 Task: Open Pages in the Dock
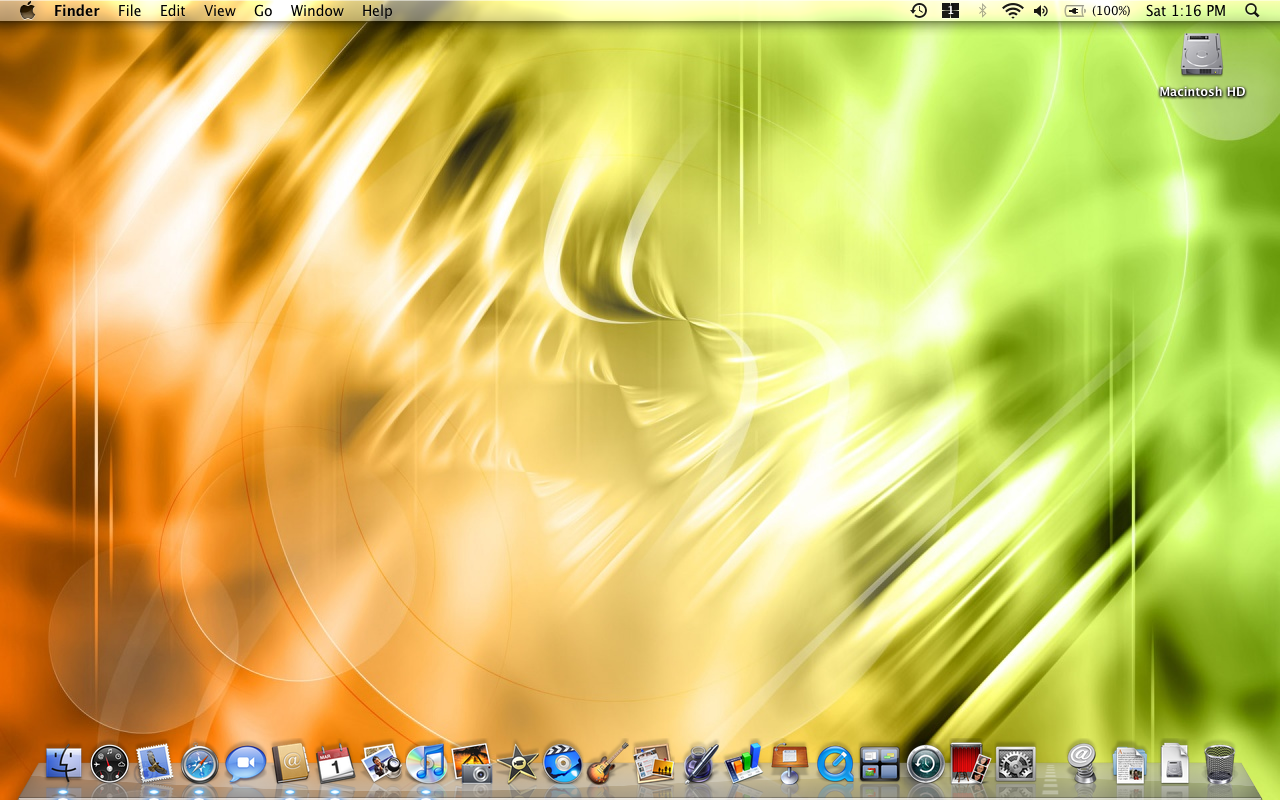point(653,764)
